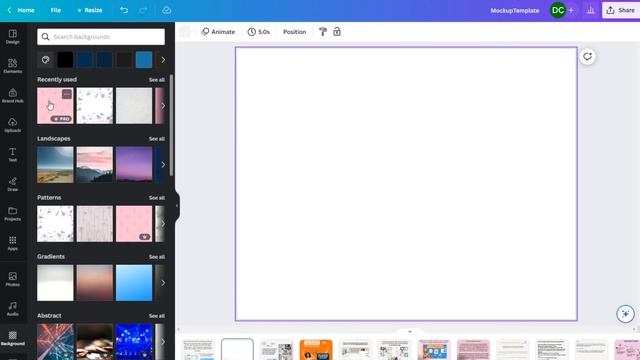Screen dimensions: 640x360
Task: Open the Resize menu
Action: click(90, 10)
